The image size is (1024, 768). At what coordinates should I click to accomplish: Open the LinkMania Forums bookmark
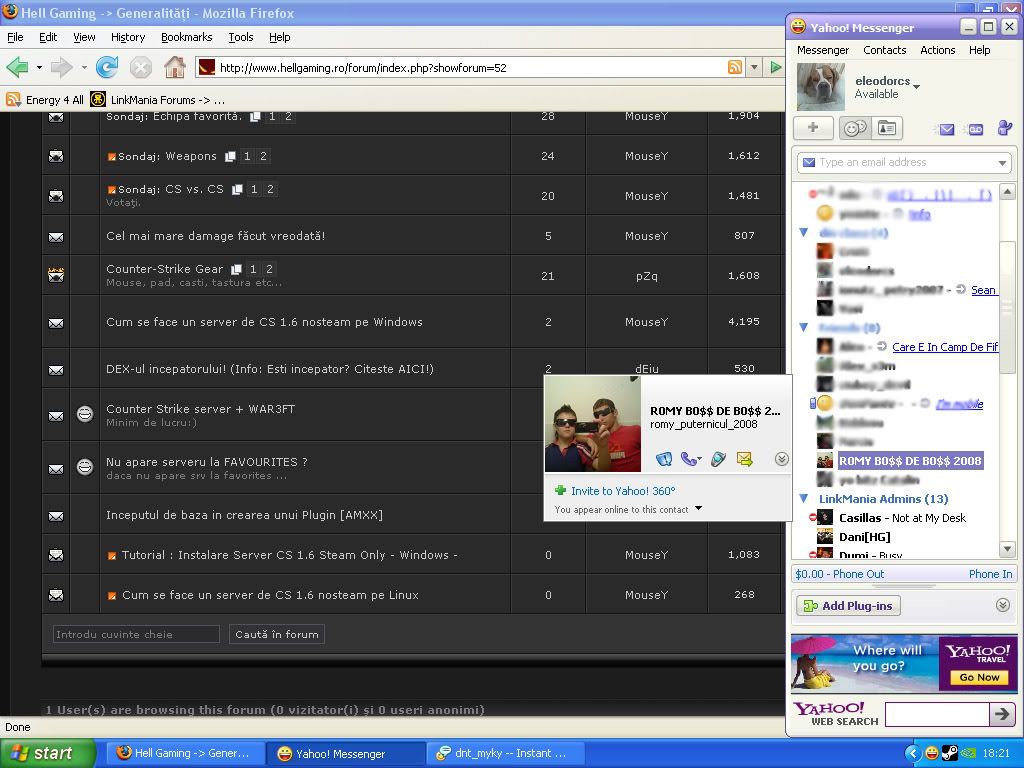click(x=157, y=99)
